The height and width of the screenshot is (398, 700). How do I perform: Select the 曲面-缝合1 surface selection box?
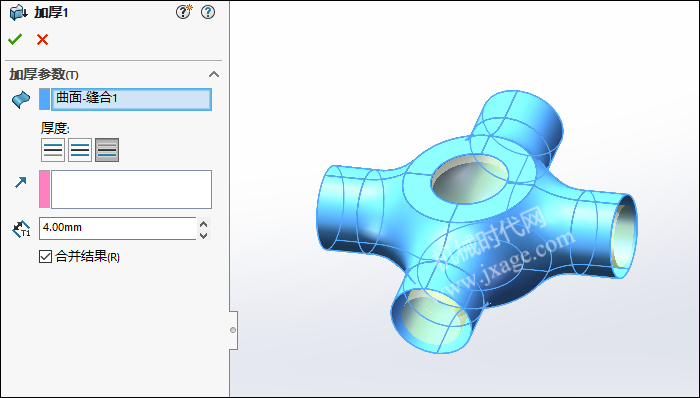131,99
